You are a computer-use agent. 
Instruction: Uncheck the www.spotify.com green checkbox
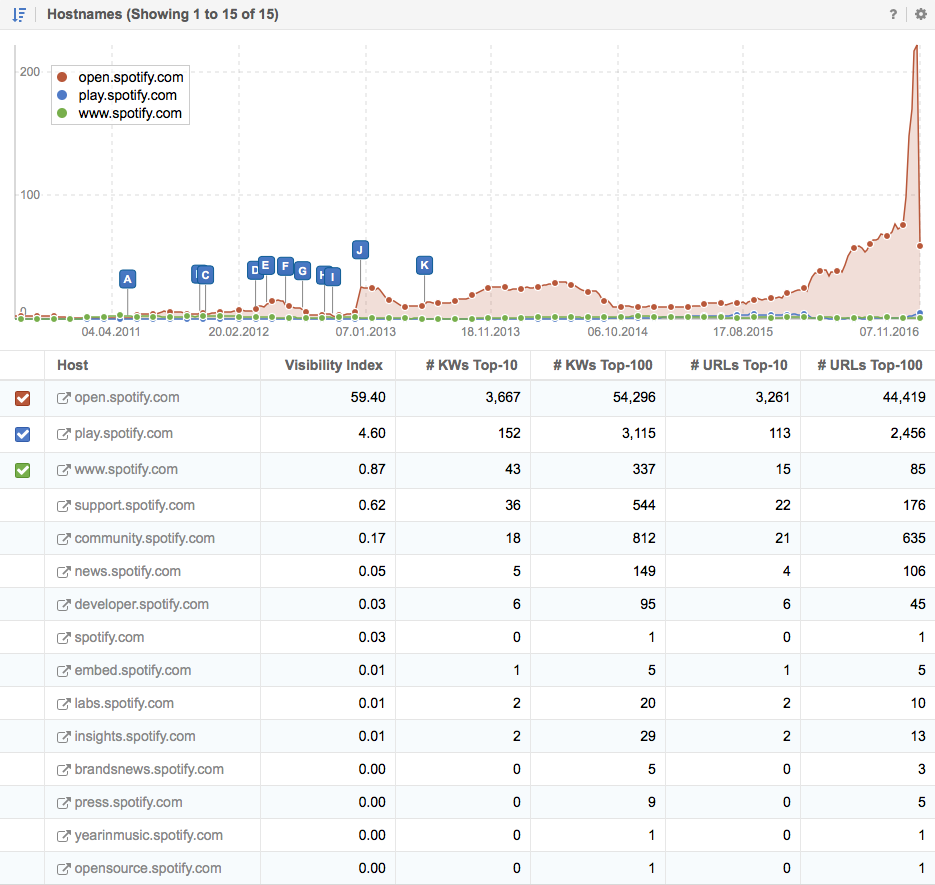click(x=23, y=470)
